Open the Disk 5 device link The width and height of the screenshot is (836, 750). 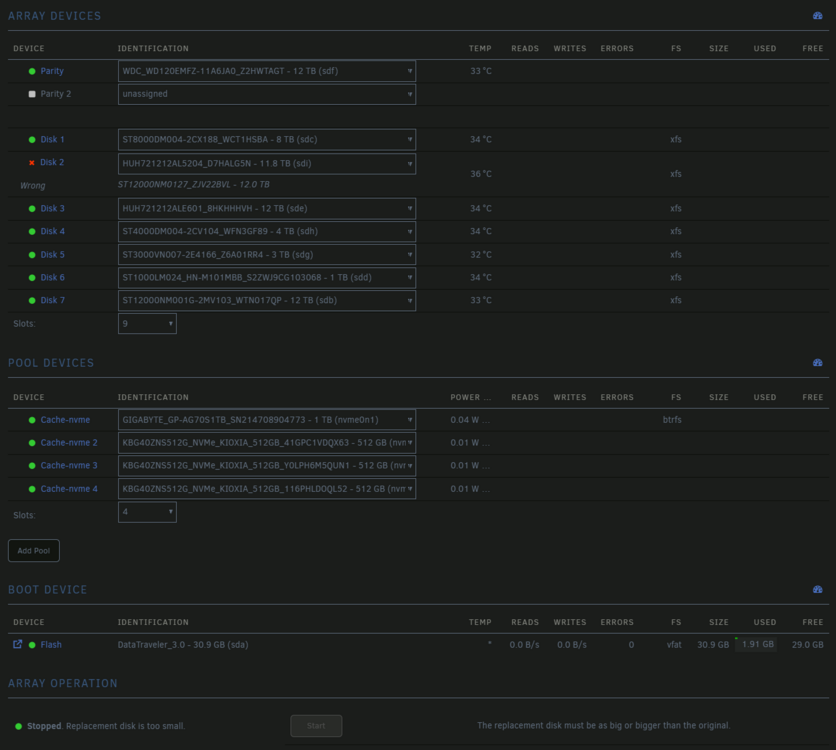(52, 255)
